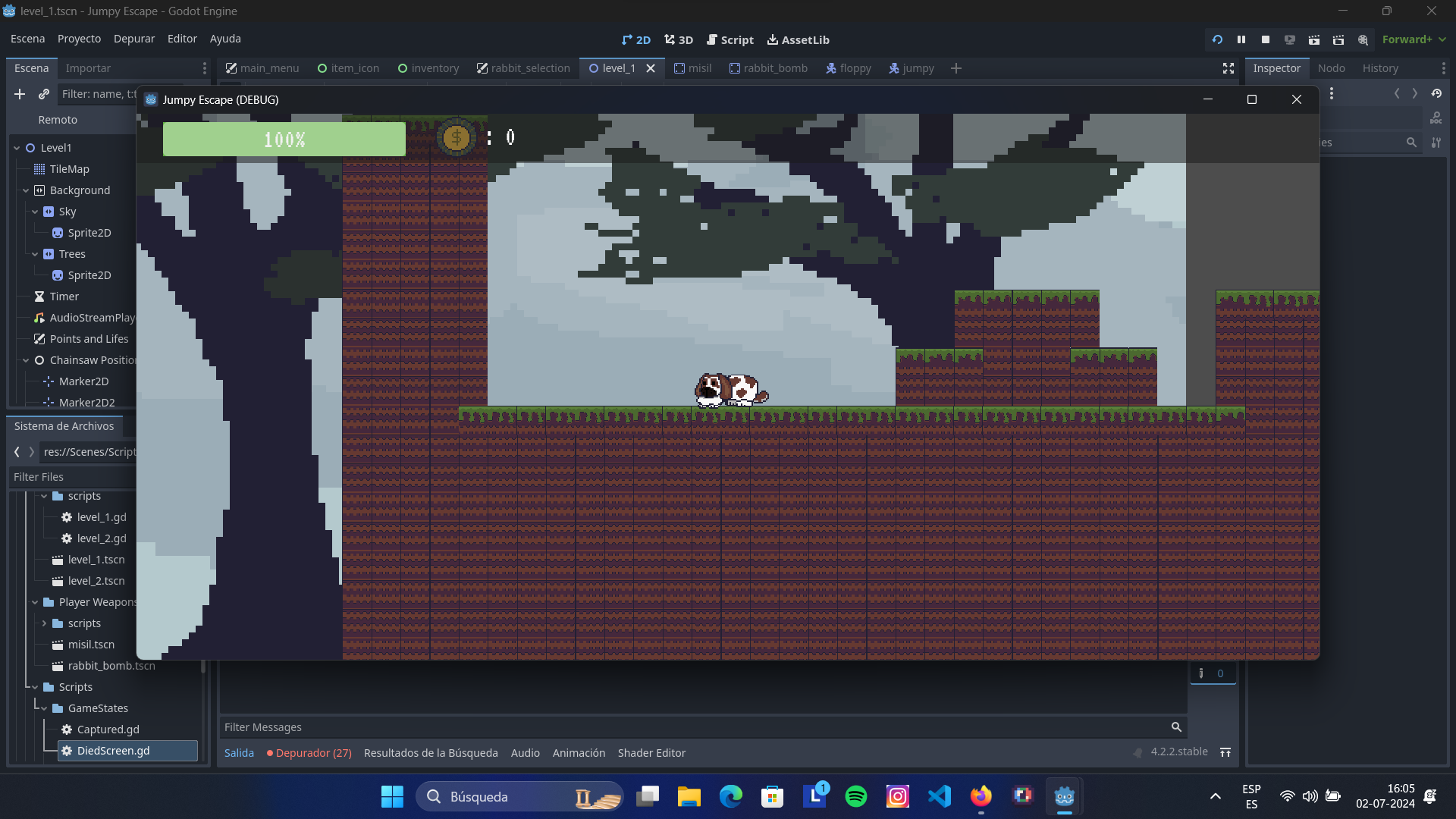Switch to the Script workspace

pos(730,39)
